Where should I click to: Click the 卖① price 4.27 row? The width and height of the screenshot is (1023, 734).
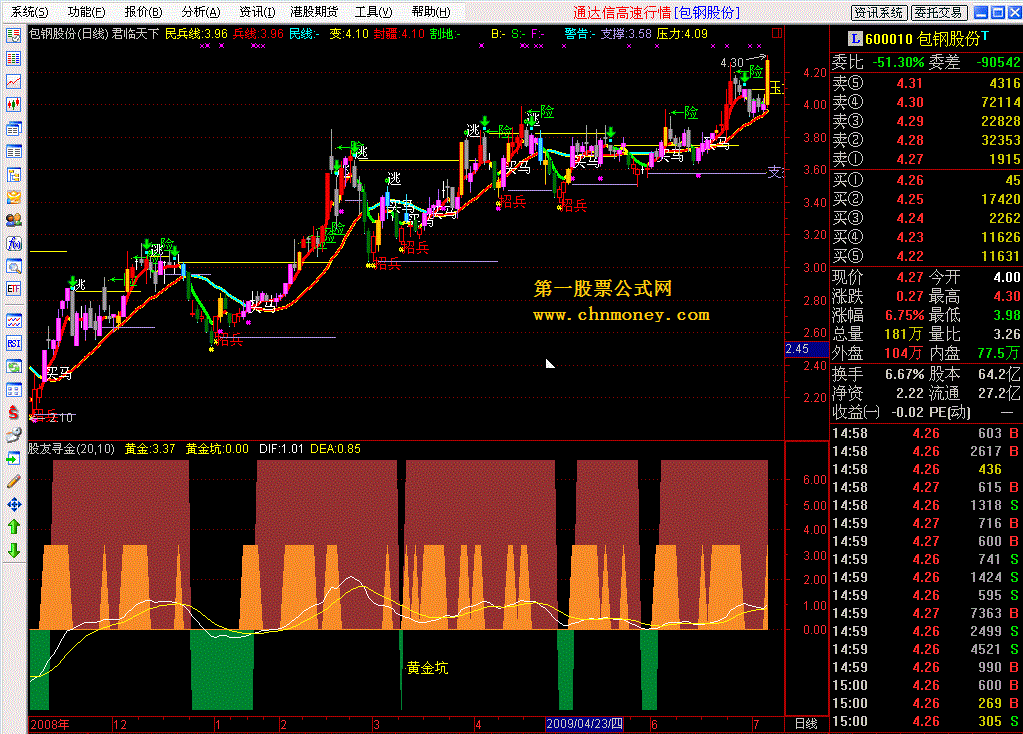pos(926,159)
